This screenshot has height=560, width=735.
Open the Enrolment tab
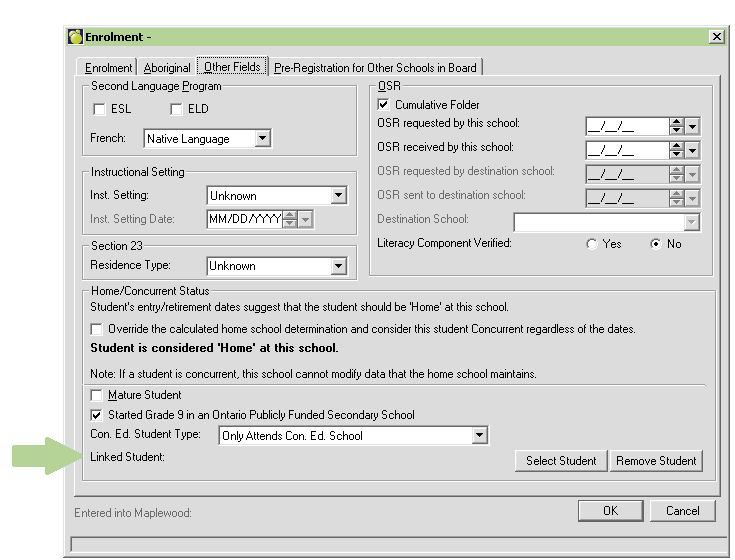(x=108, y=68)
